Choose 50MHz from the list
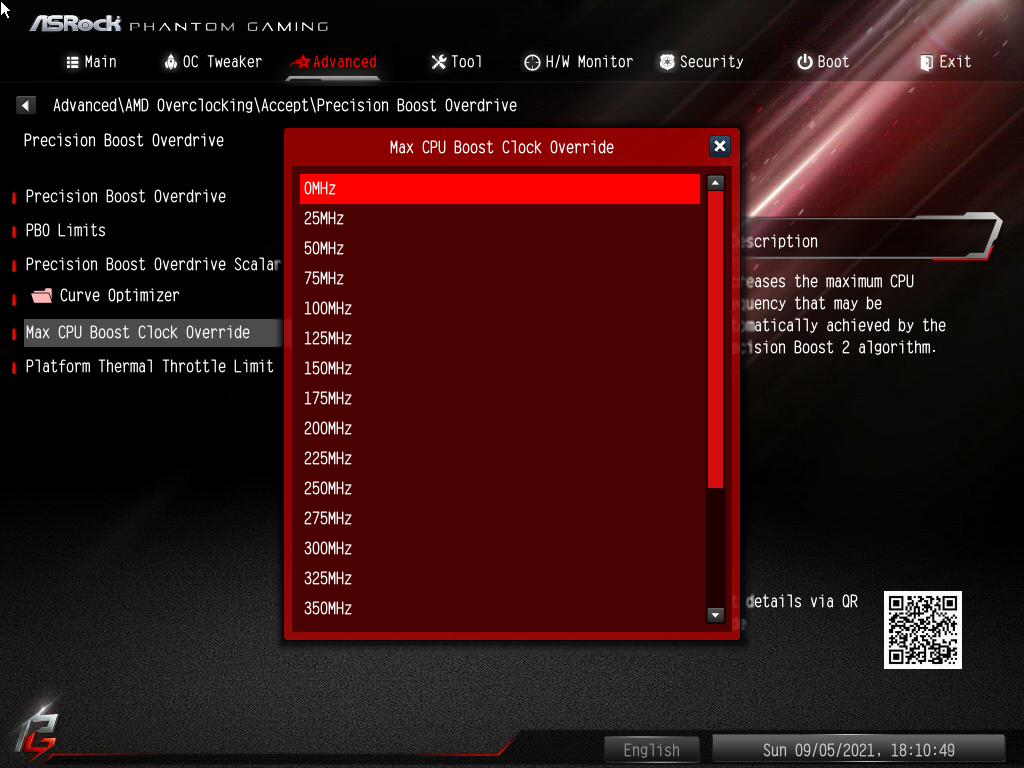 pyautogui.click(x=500, y=249)
